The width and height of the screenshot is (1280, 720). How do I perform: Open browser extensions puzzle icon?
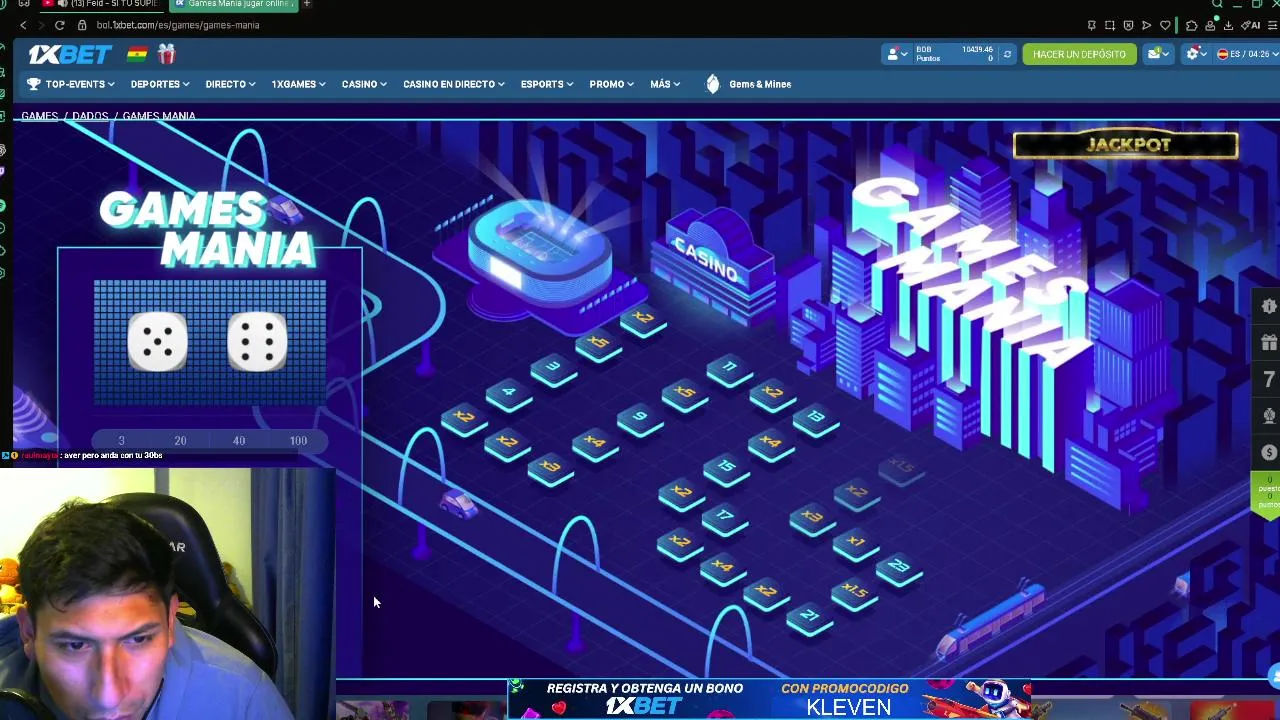(x=1191, y=25)
